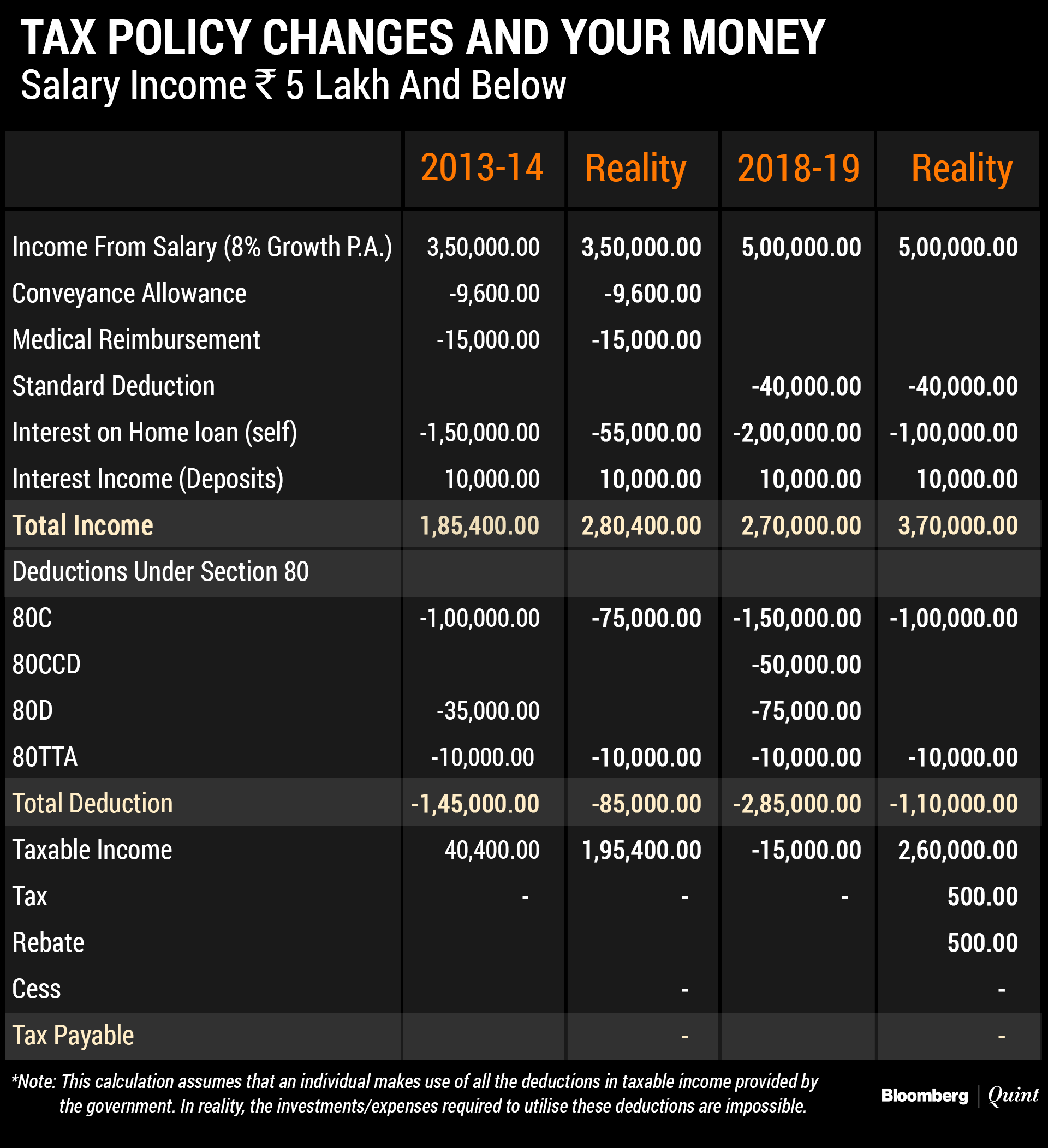1048x1148 pixels.
Task: Click the 2018-19 column header
Action: (x=798, y=169)
